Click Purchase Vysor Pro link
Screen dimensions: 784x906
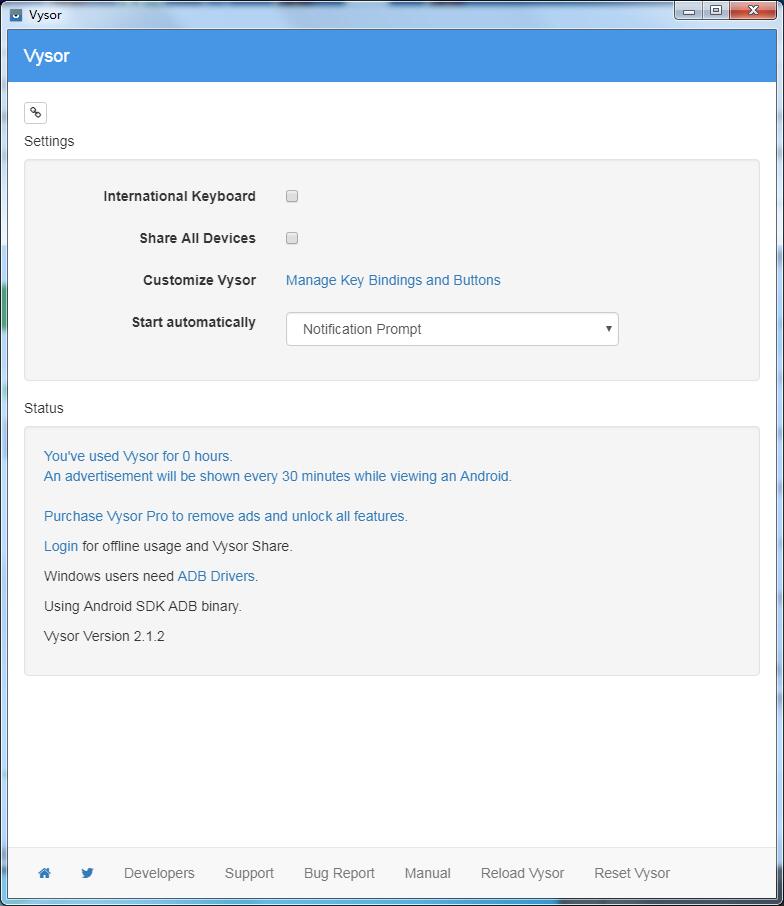pyautogui.click(x=225, y=516)
